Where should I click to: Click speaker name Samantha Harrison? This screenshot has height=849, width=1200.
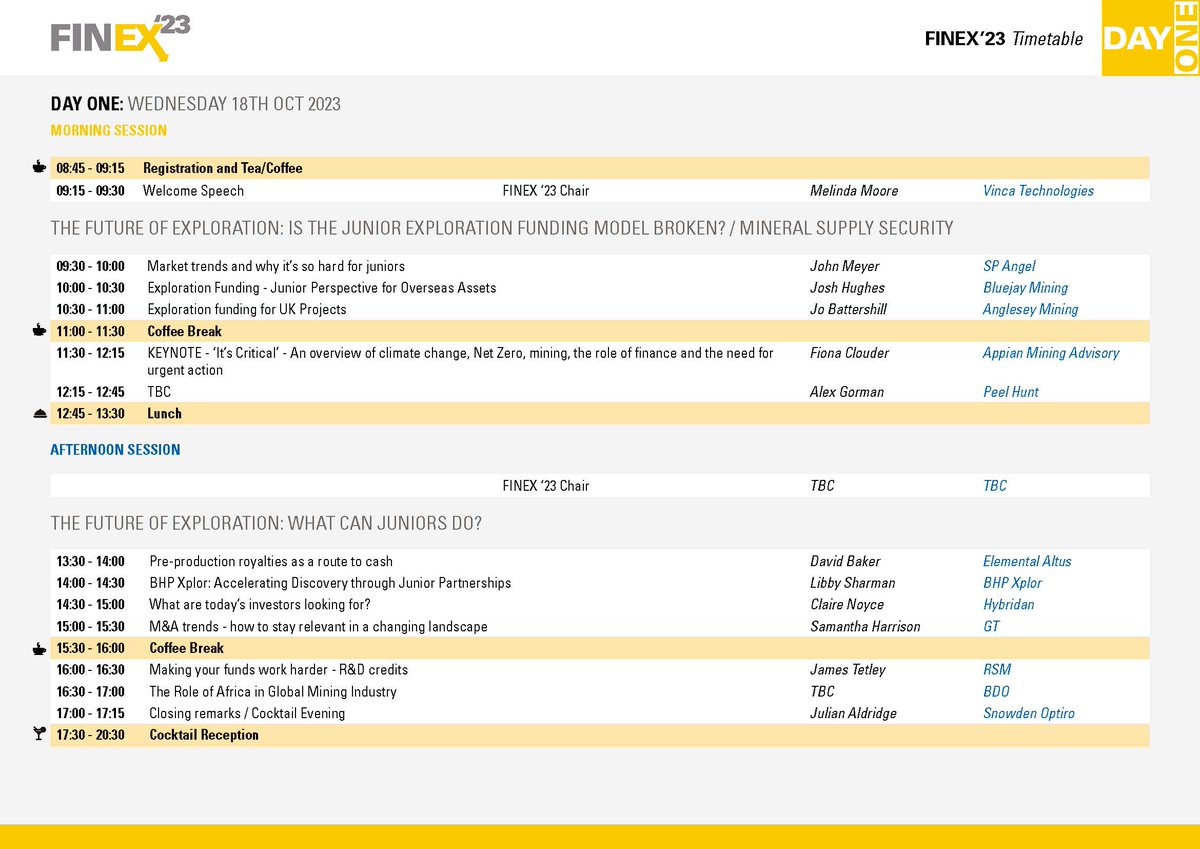(x=865, y=627)
